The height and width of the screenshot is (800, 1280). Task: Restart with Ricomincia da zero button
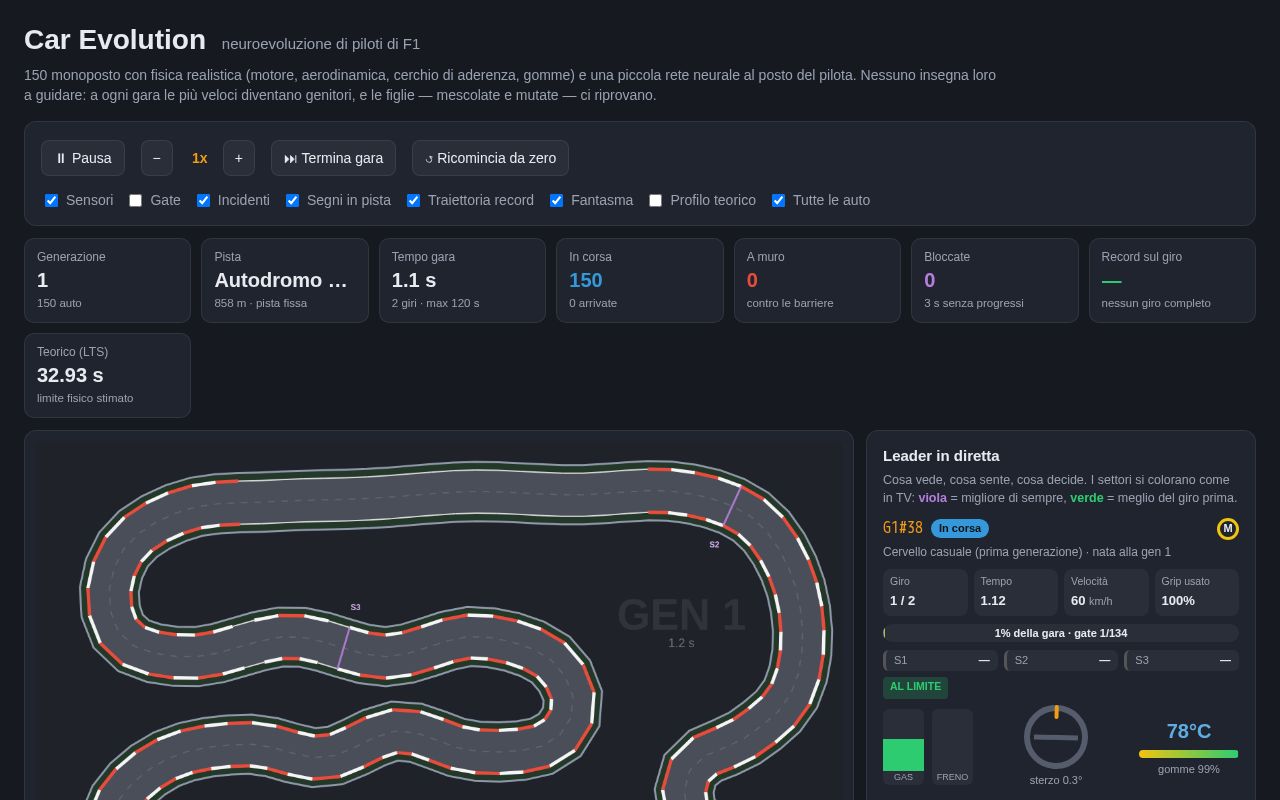click(490, 158)
